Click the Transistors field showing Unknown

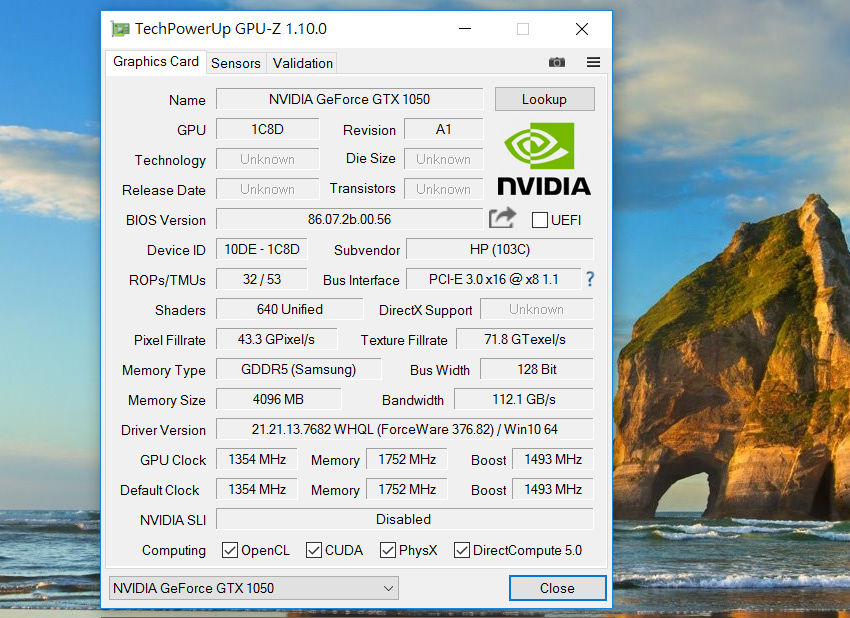pos(443,189)
